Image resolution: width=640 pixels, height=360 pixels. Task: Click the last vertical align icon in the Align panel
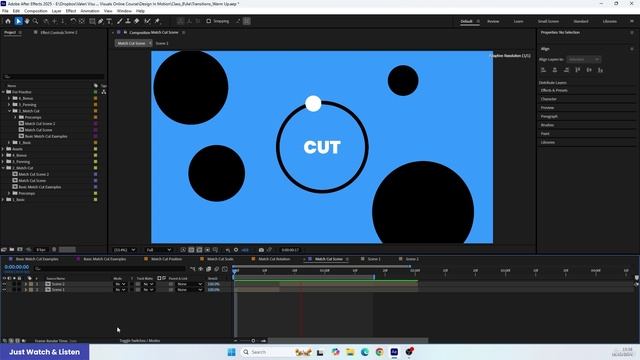point(600,70)
